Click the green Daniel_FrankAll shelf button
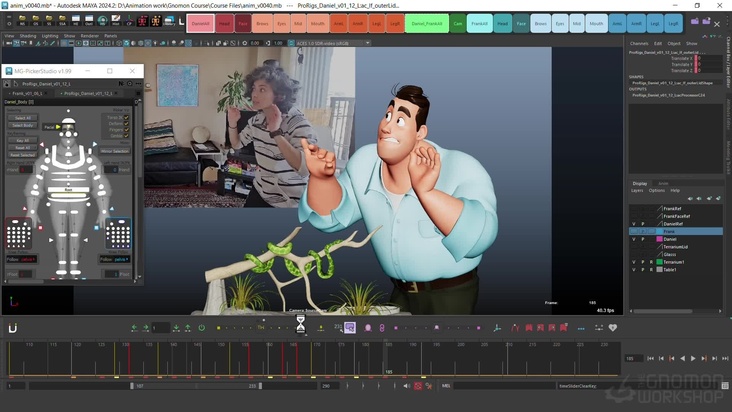Screen dimensions: 732x412 point(427,22)
